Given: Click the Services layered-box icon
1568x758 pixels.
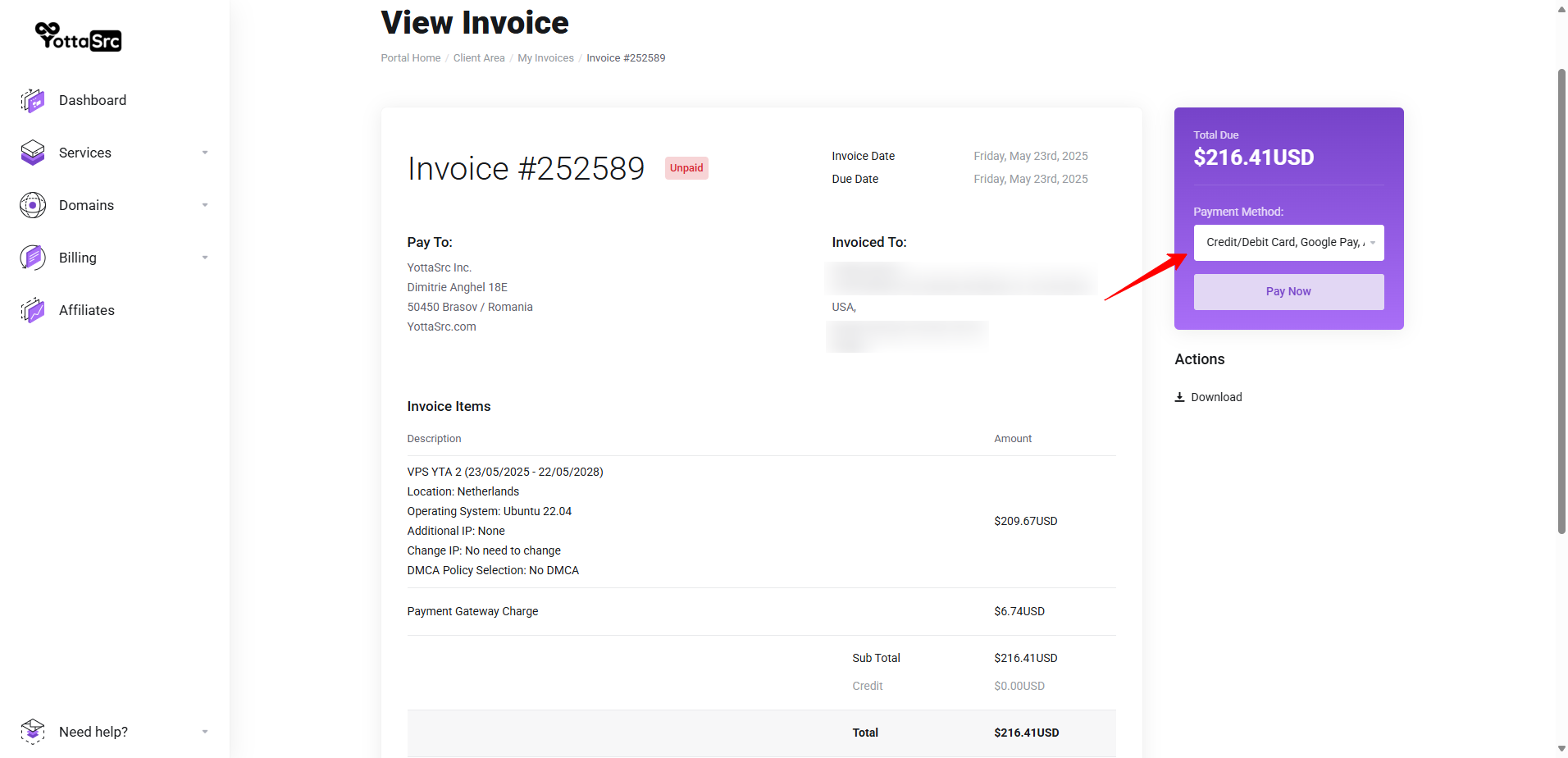Looking at the screenshot, I should click(33, 153).
